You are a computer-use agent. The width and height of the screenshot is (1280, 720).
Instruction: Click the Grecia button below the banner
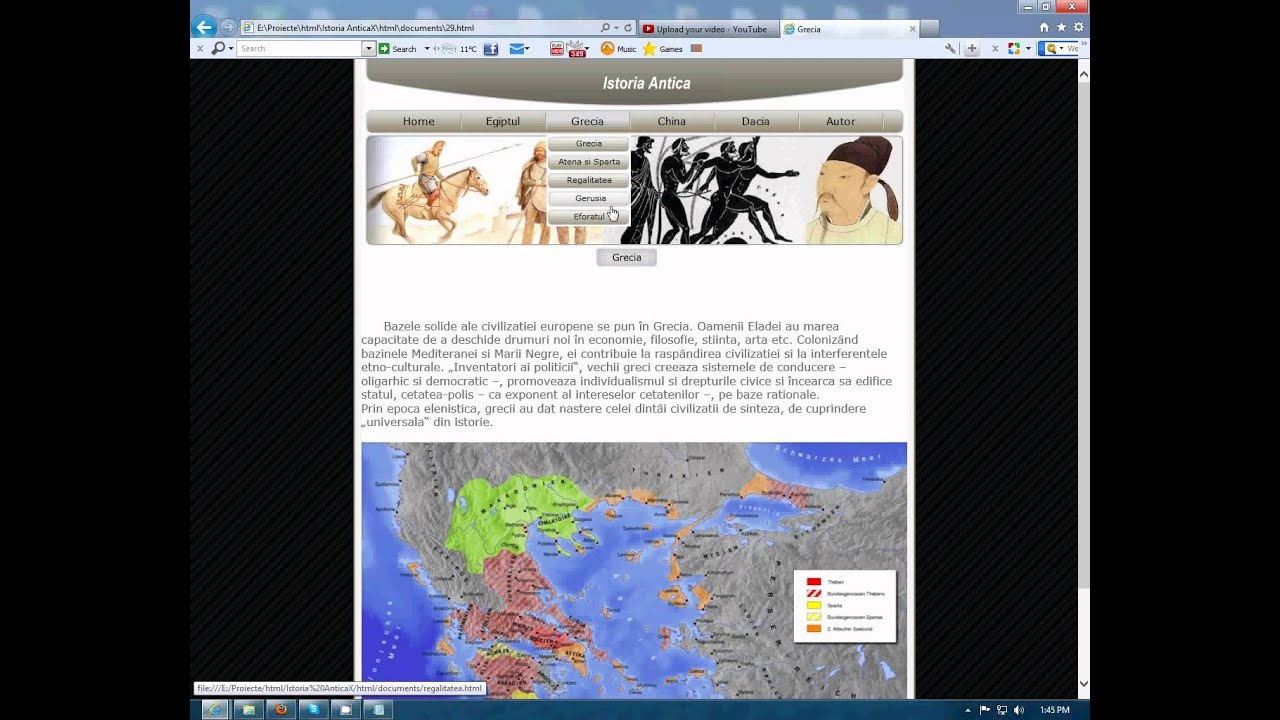click(626, 258)
